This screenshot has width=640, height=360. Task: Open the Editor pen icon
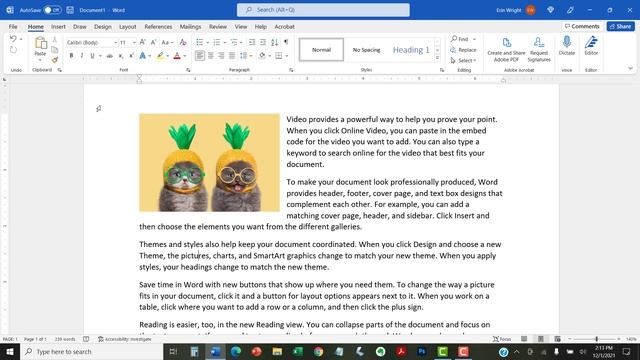click(591, 42)
